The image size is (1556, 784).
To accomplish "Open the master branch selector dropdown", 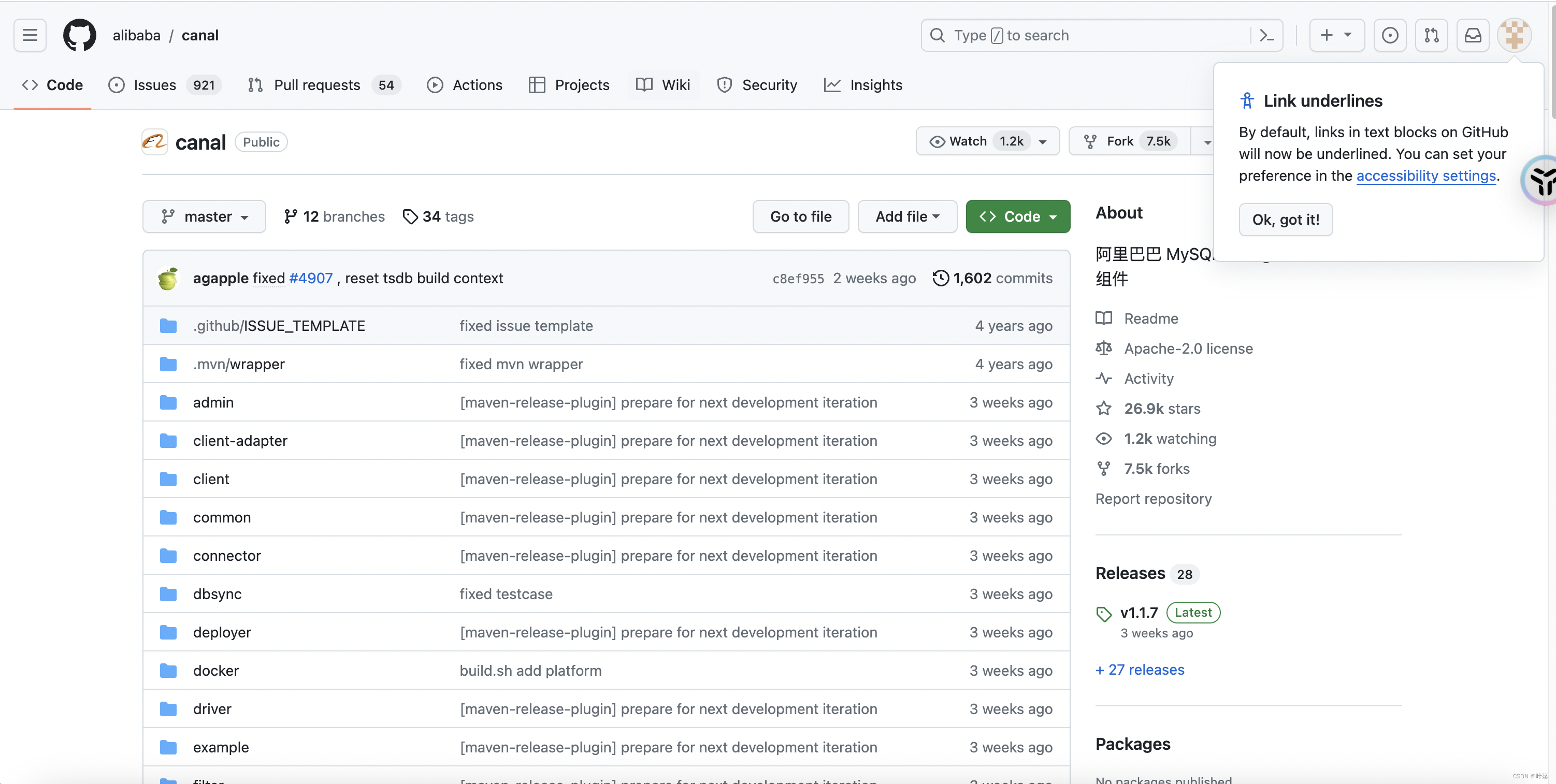I will click(x=204, y=216).
